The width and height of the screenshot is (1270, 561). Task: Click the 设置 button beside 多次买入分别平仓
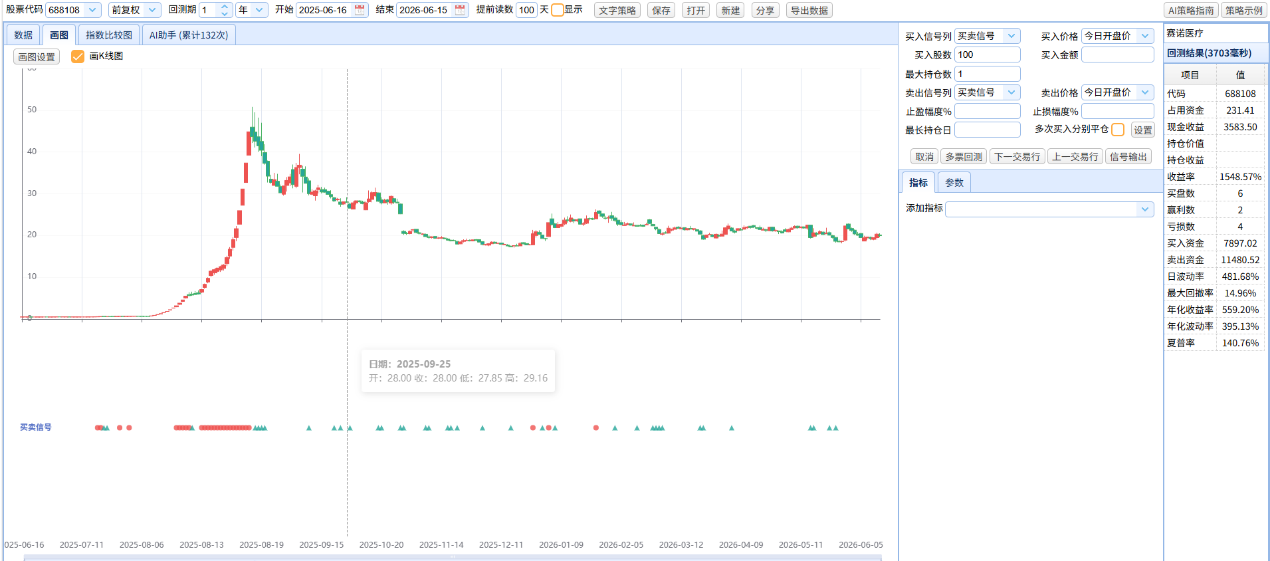point(1142,130)
